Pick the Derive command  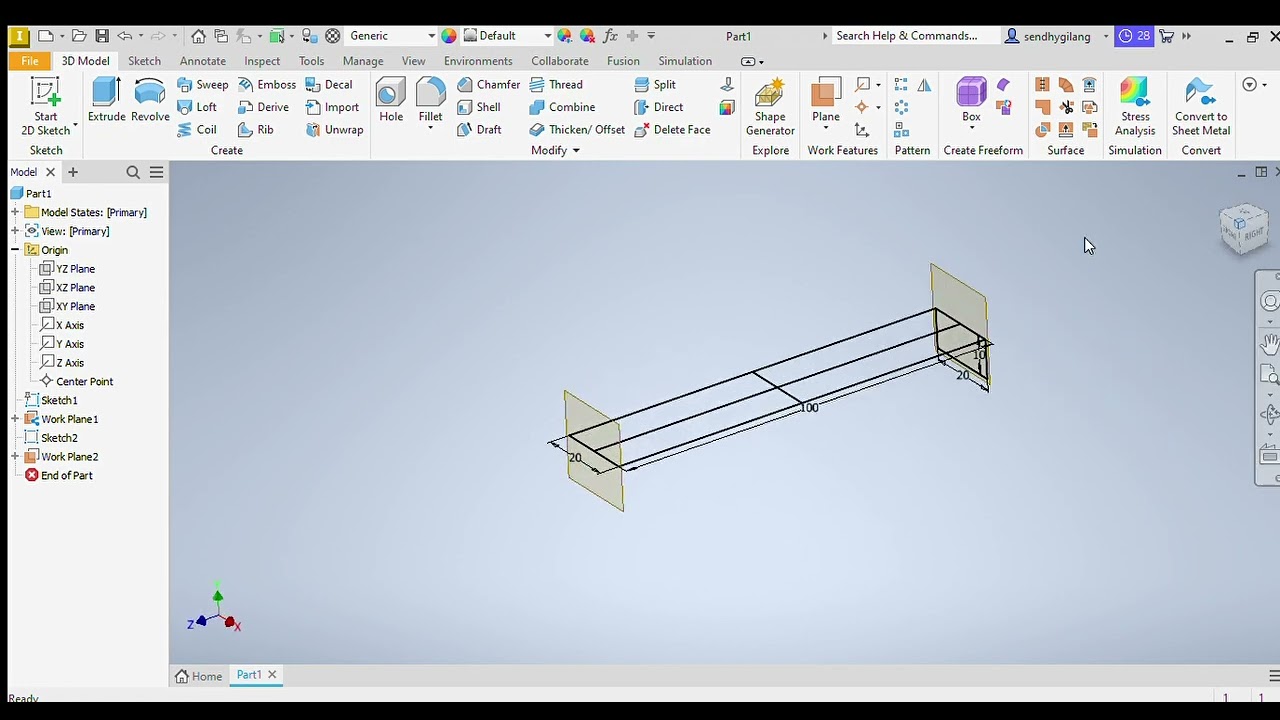[x=264, y=107]
